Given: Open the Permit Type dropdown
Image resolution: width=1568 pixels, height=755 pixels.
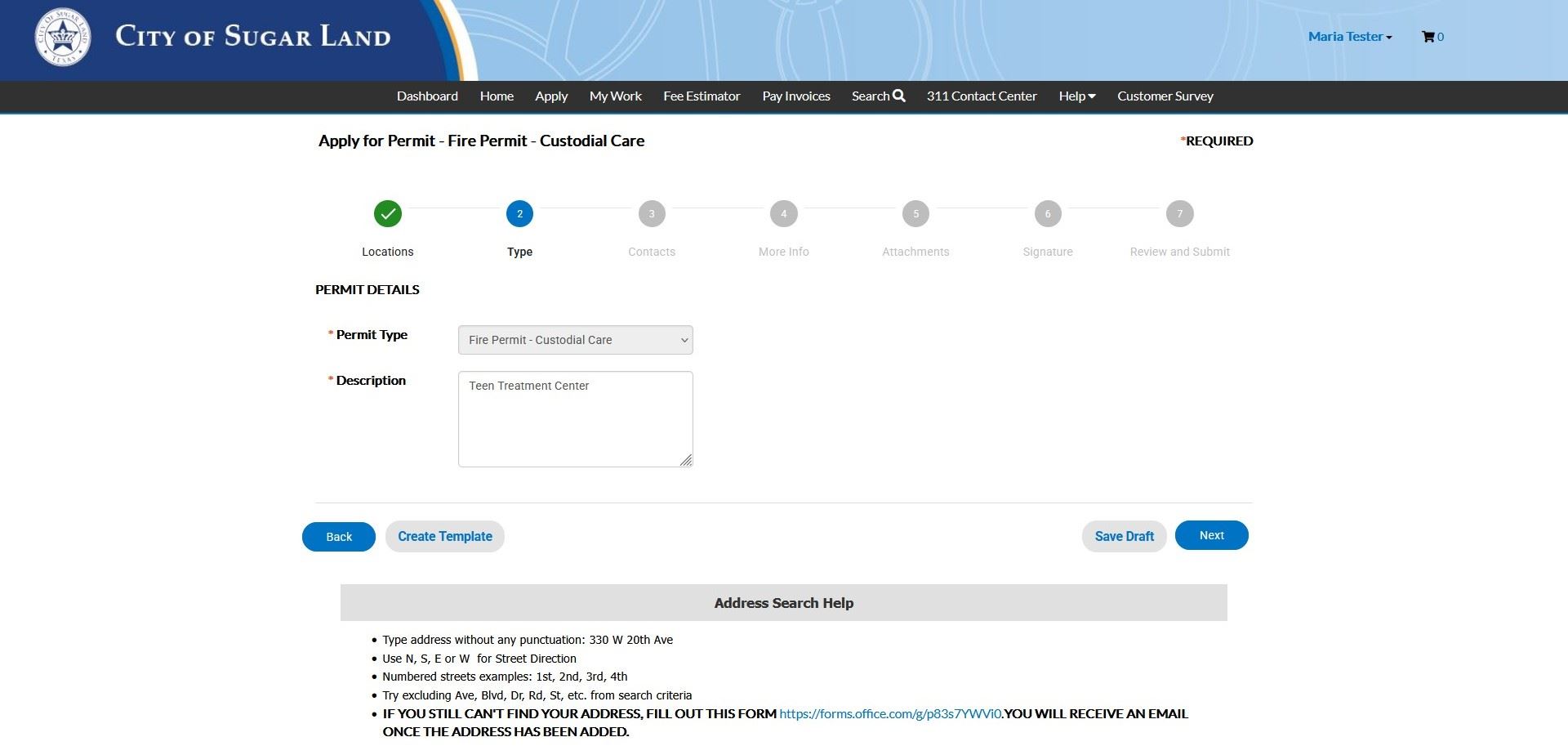Looking at the screenshot, I should (x=575, y=340).
